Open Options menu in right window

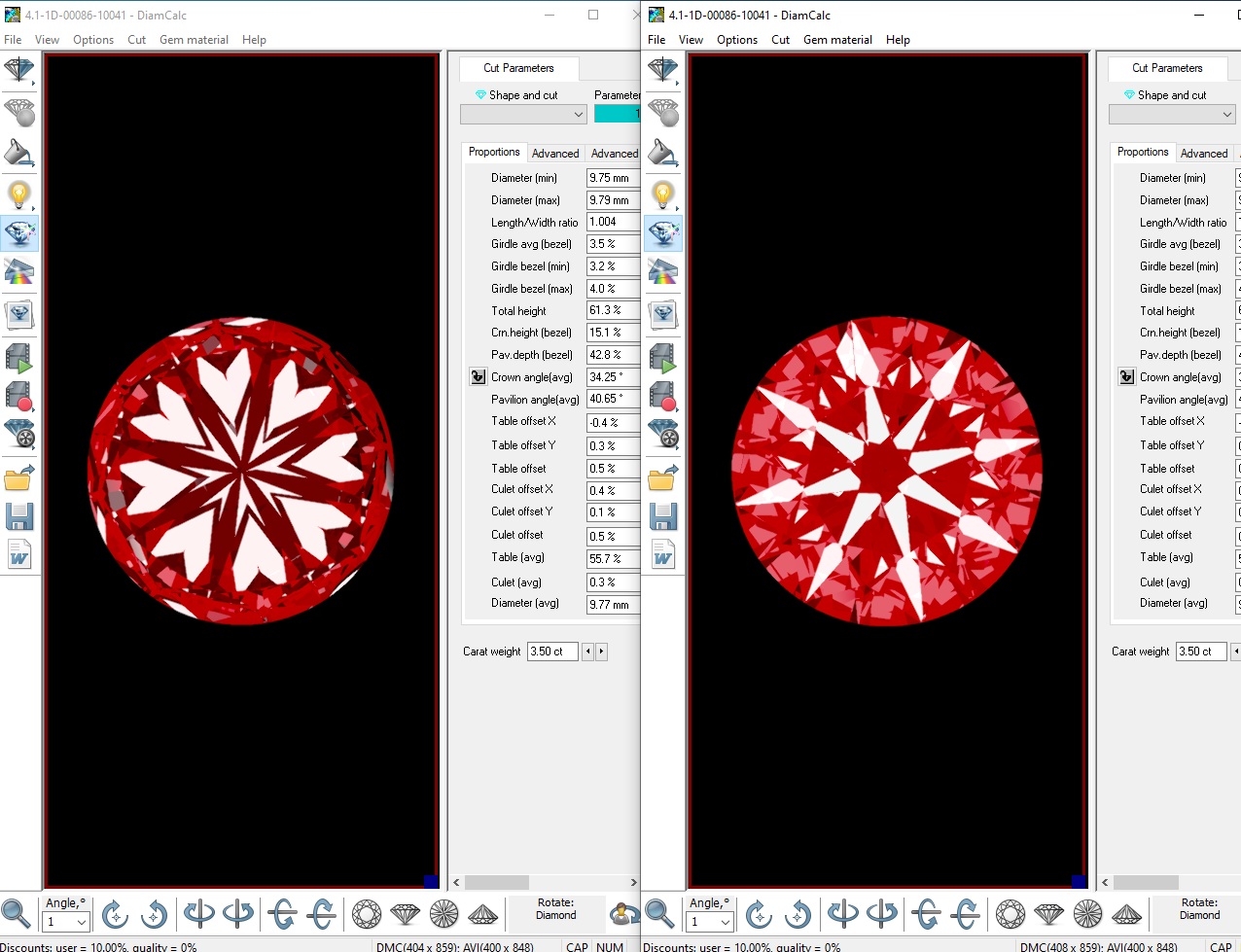(737, 40)
